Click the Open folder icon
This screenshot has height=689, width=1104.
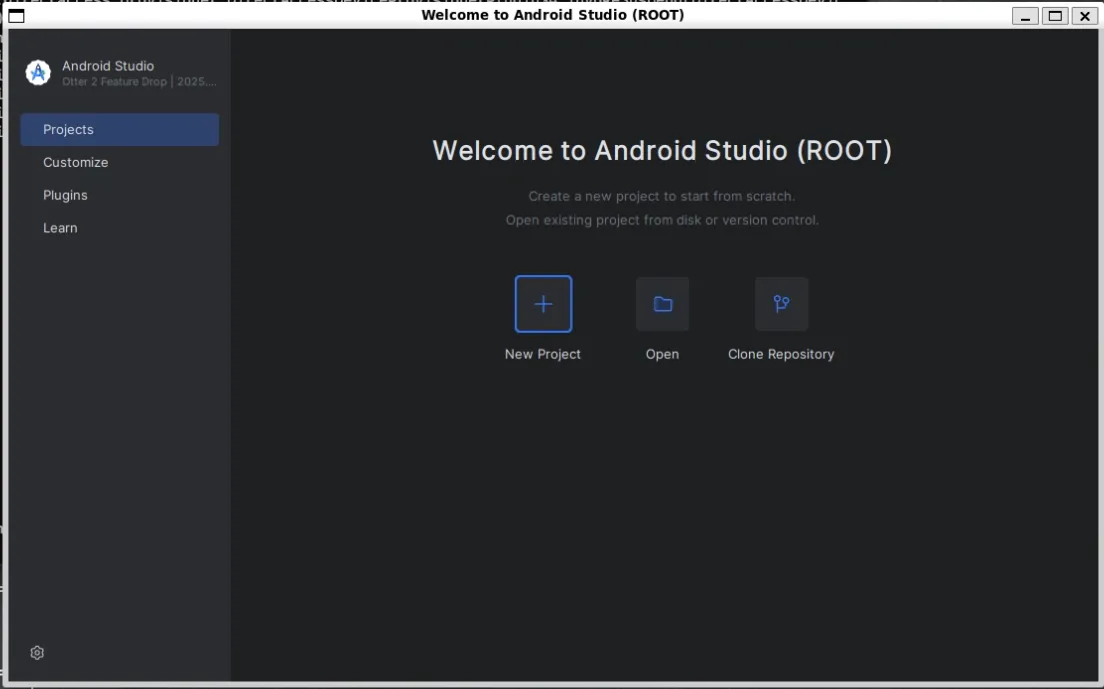(662, 304)
